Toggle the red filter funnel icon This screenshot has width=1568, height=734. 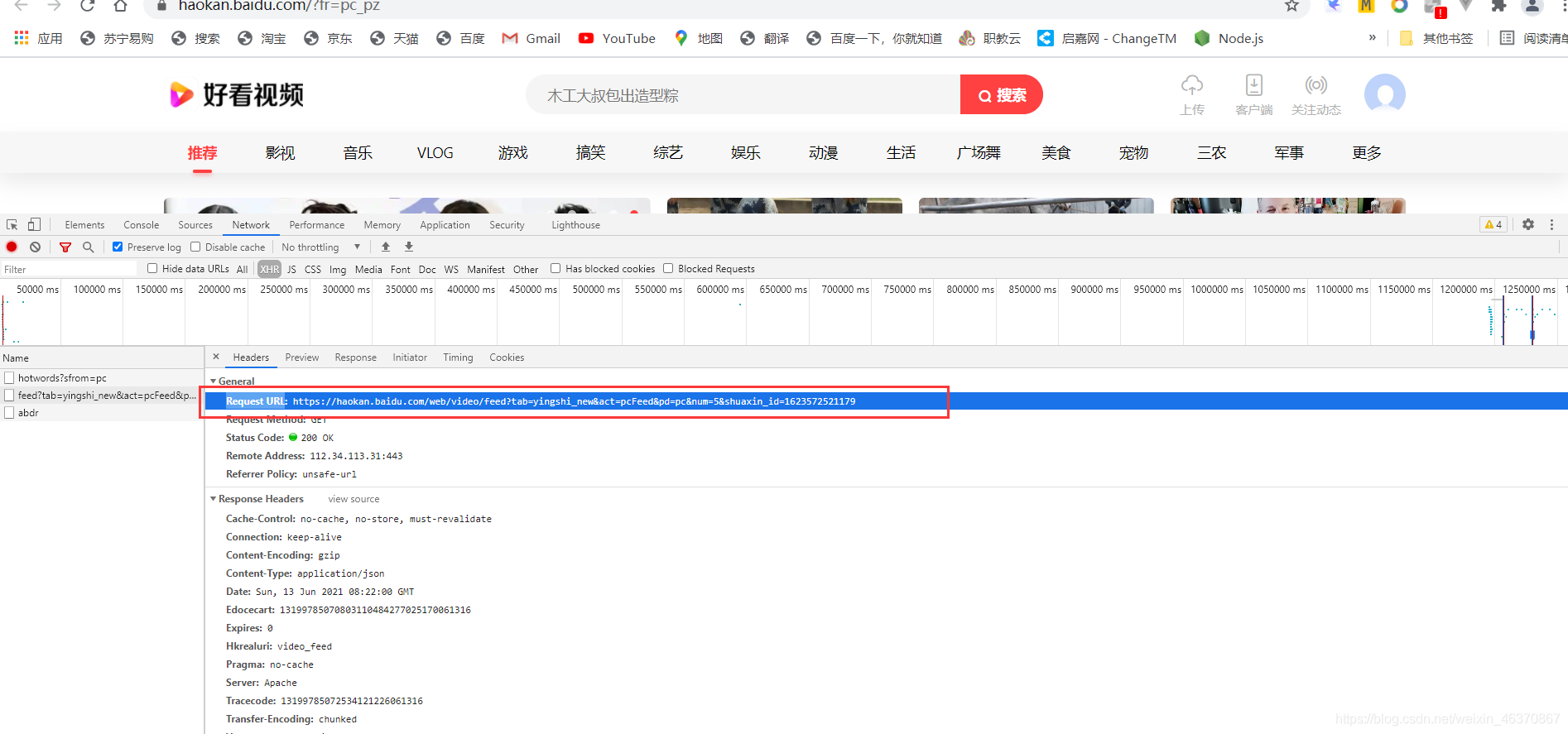[x=65, y=247]
